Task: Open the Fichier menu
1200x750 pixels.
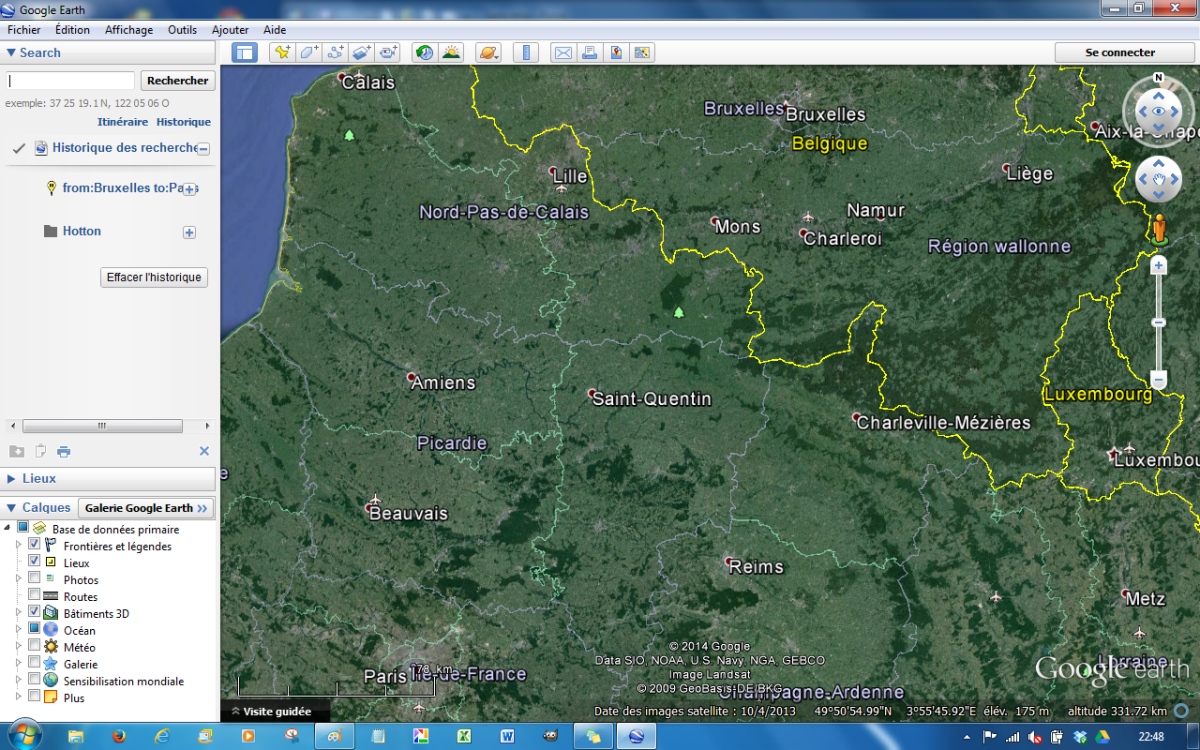Action: pyautogui.click(x=24, y=30)
